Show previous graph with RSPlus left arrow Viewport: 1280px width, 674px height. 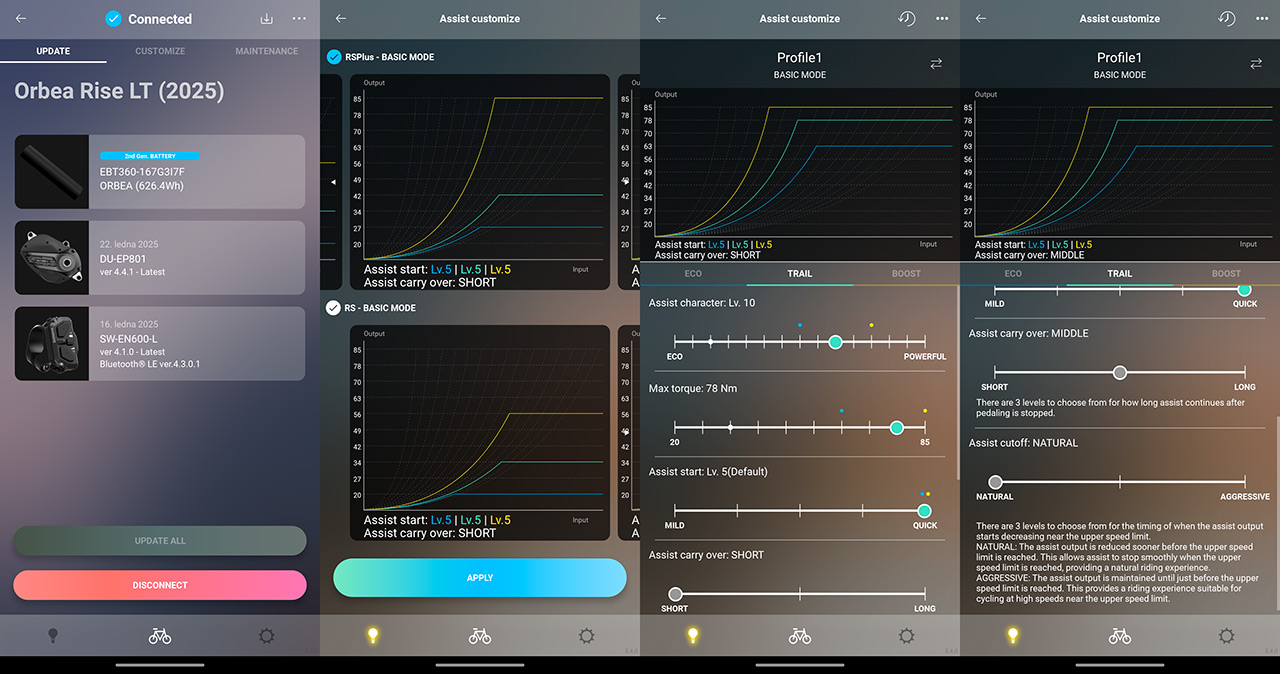pyautogui.click(x=334, y=182)
